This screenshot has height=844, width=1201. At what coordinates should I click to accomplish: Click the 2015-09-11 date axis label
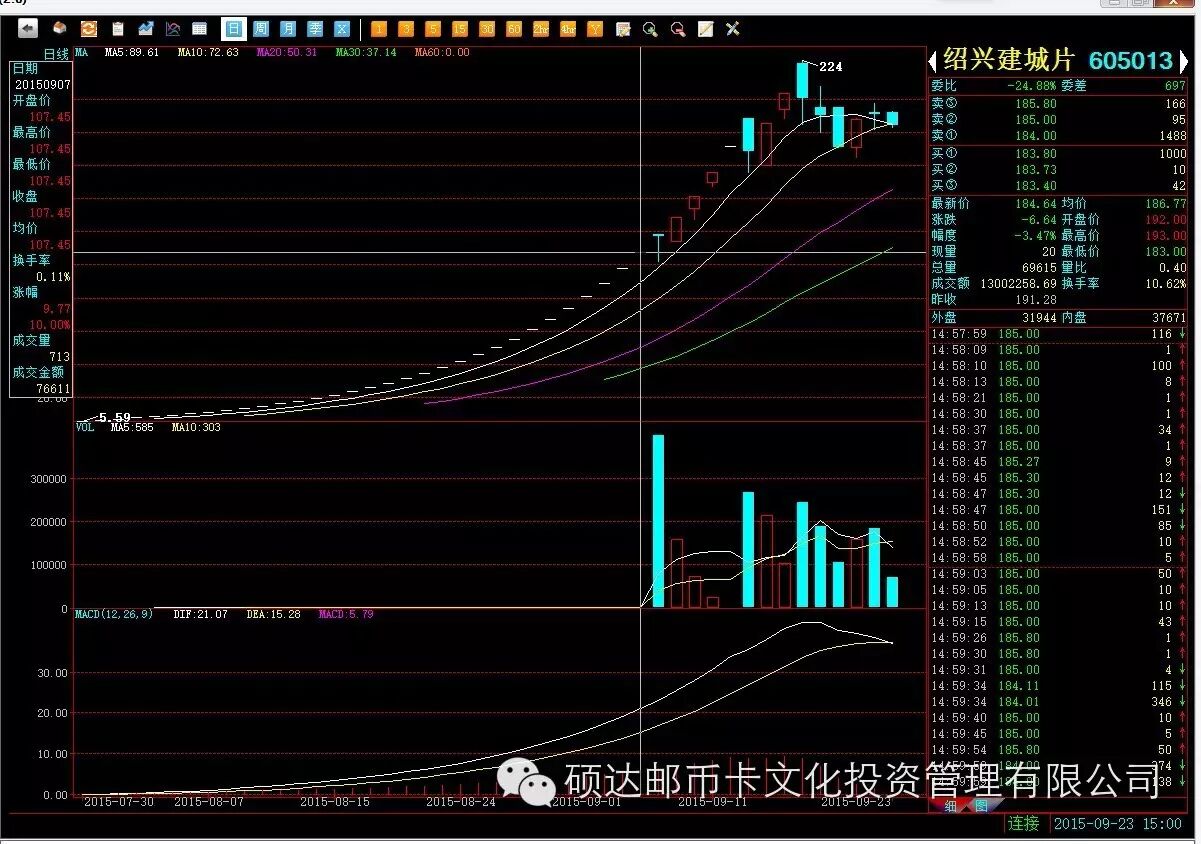712,801
